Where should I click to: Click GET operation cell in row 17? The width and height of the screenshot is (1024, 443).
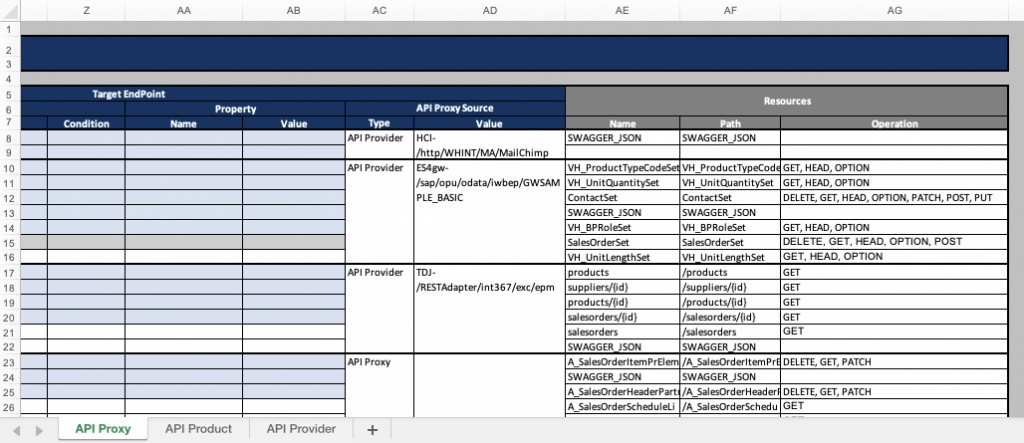[x=894, y=272]
